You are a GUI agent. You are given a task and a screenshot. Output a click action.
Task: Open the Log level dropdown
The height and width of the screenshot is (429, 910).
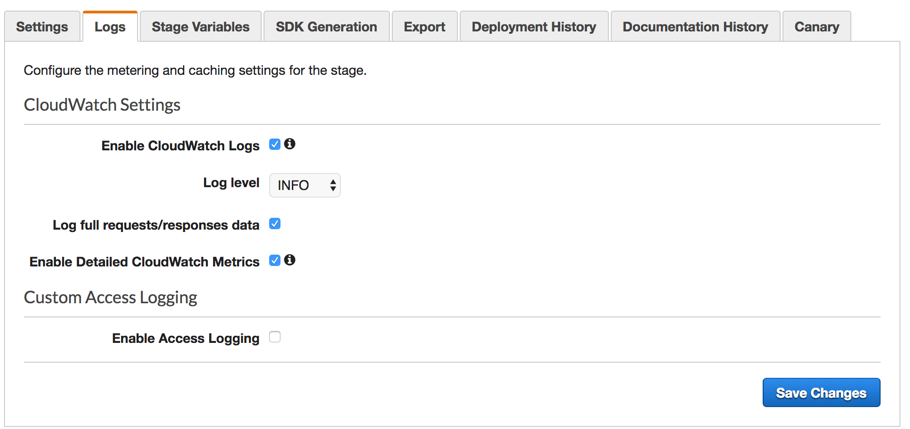coord(305,185)
